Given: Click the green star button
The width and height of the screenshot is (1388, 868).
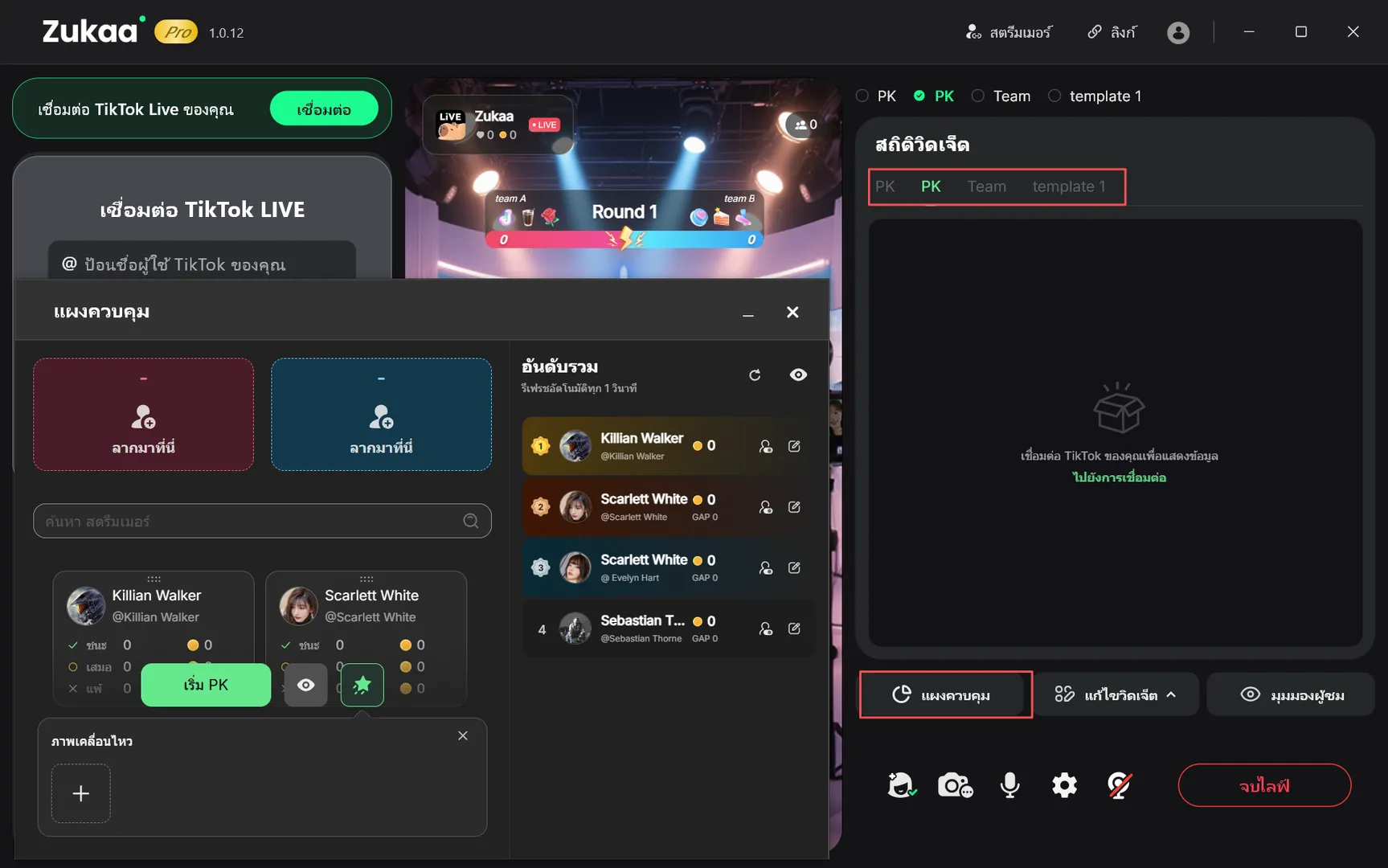Looking at the screenshot, I should 362,685.
